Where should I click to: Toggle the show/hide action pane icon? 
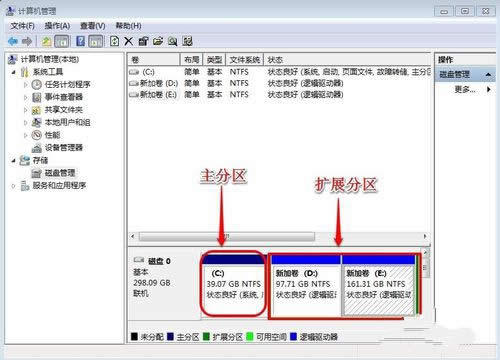pos(96,41)
